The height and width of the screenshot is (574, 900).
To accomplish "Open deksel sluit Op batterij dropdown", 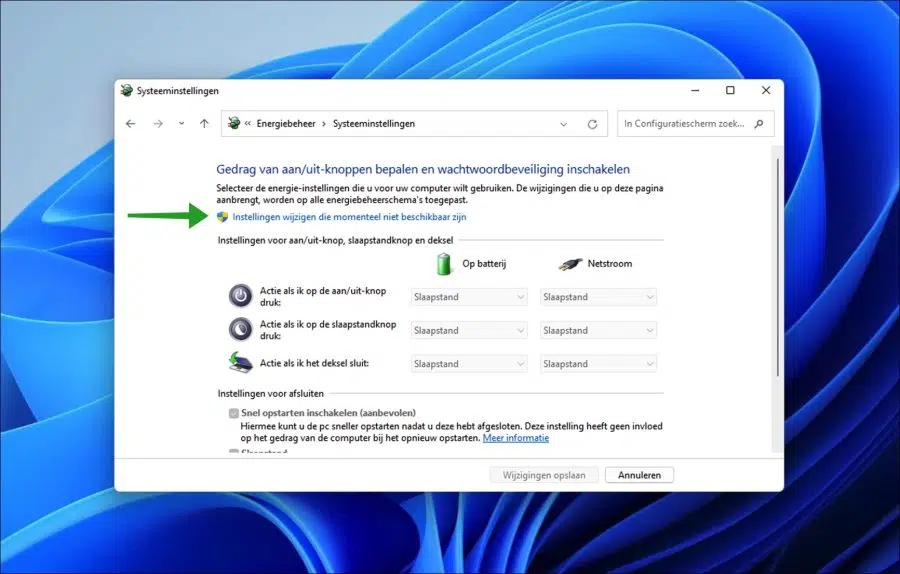I will click(x=469, y=364).
